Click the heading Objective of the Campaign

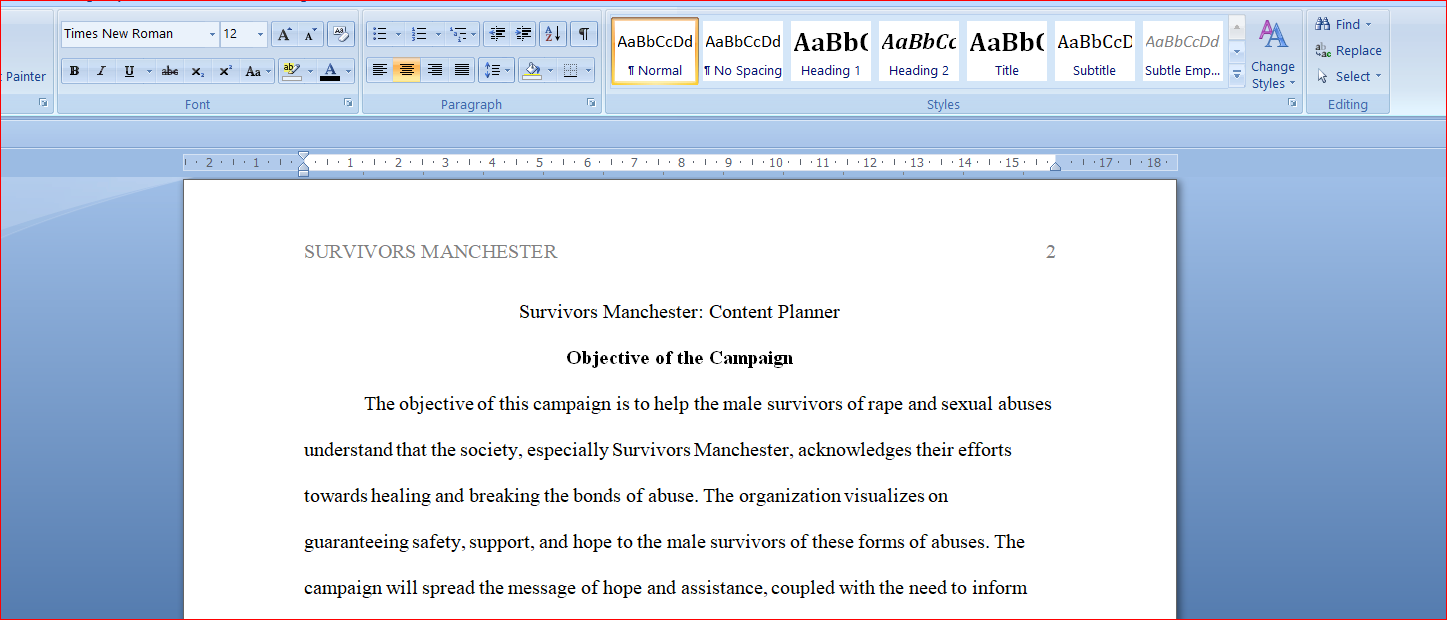click(x=680, y=358)
